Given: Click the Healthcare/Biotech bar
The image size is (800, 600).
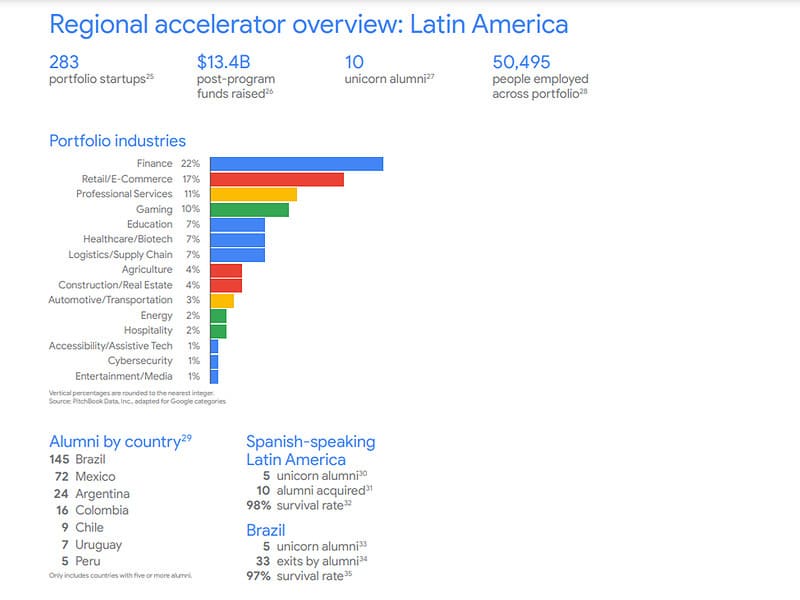Looking at the screenshot, I should (x=237, y=240).
